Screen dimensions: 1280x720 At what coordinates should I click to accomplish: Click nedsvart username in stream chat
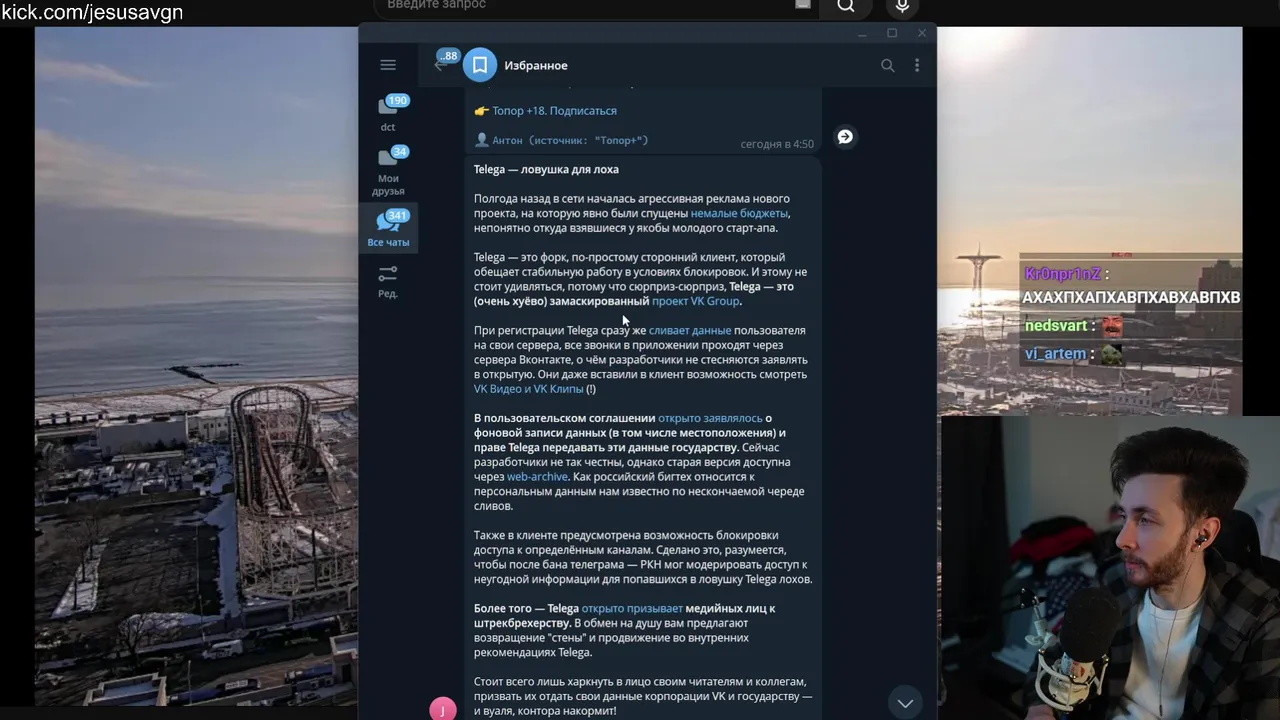[x=1056, y=326]
